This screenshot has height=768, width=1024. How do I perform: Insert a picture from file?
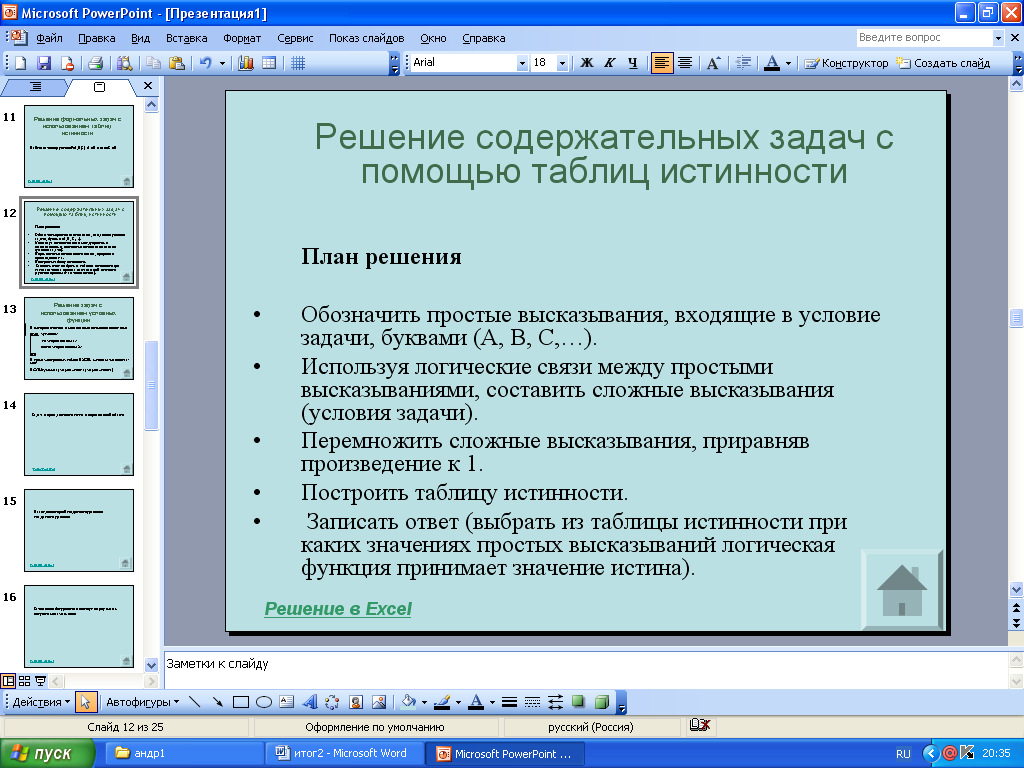(379, 702)
